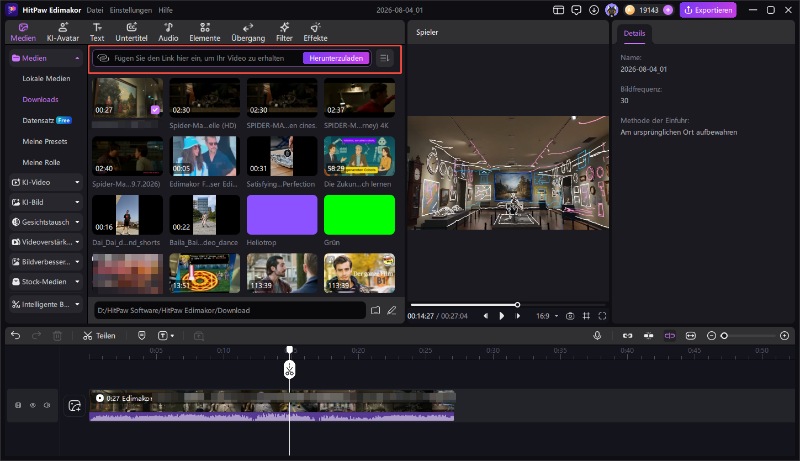Click the player progress slider handle

point(517,304)
